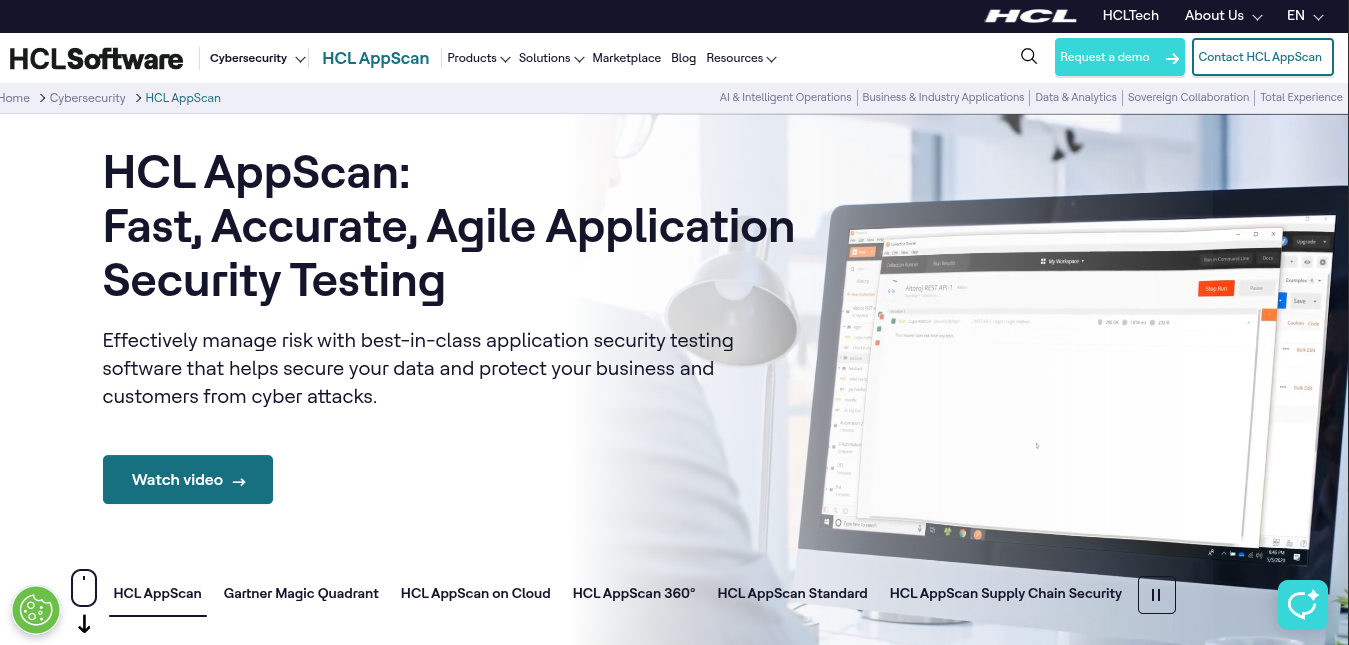
Task: Open the About Us dropdown
Action: tap(1223, 16)
